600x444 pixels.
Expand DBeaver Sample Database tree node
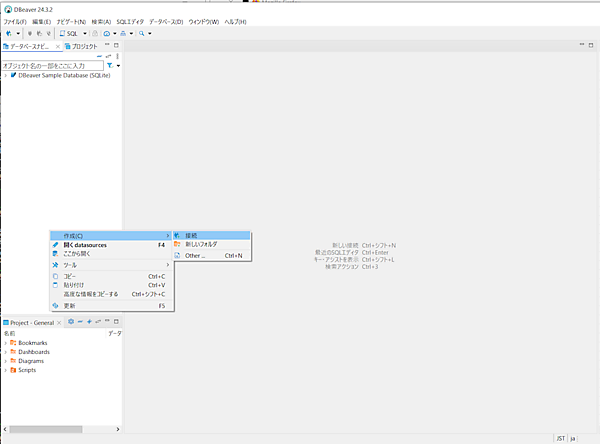5,75
